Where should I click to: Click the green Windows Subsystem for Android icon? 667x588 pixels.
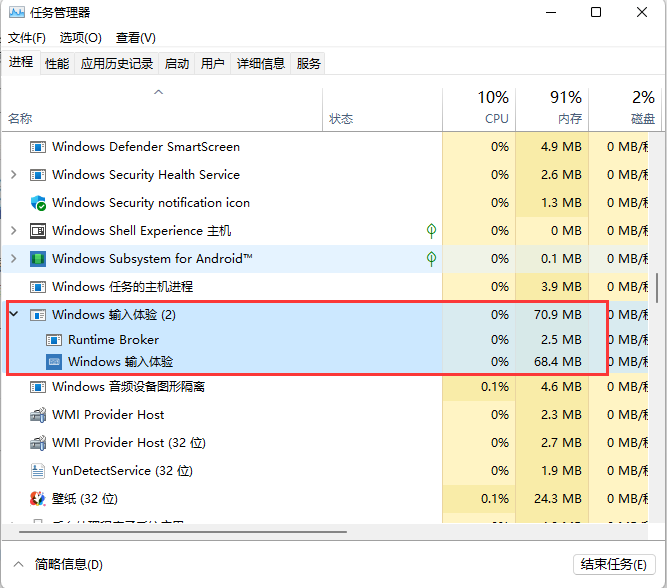point(38,259)
